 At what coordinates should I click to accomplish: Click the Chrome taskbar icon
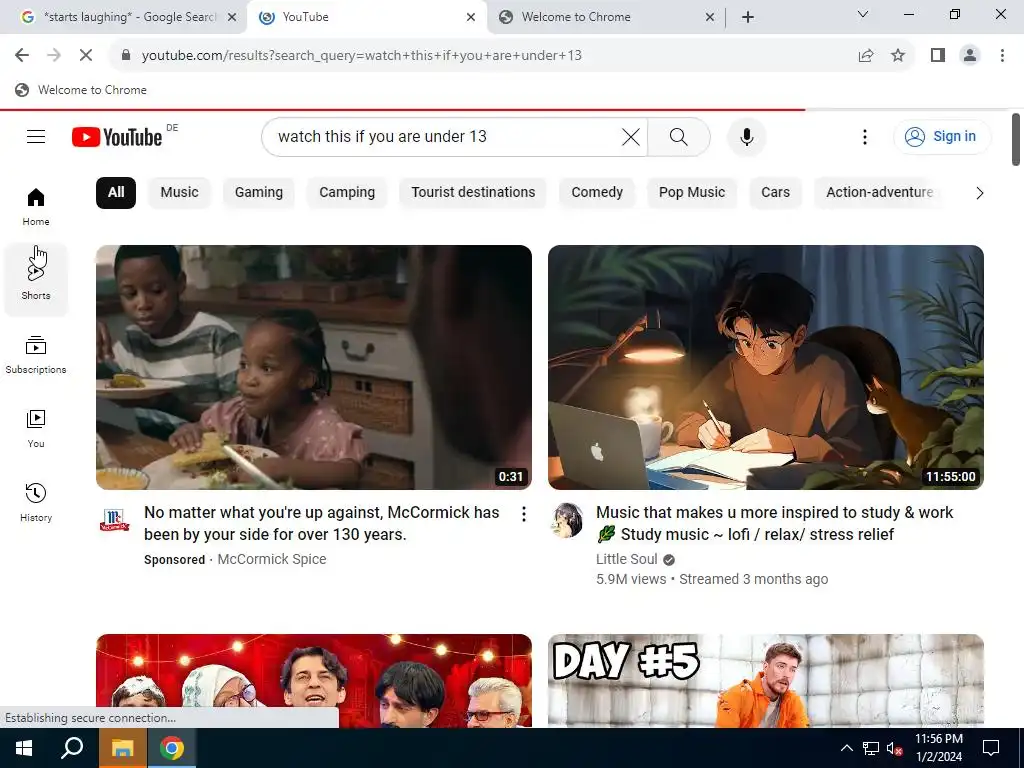(172, 748)
